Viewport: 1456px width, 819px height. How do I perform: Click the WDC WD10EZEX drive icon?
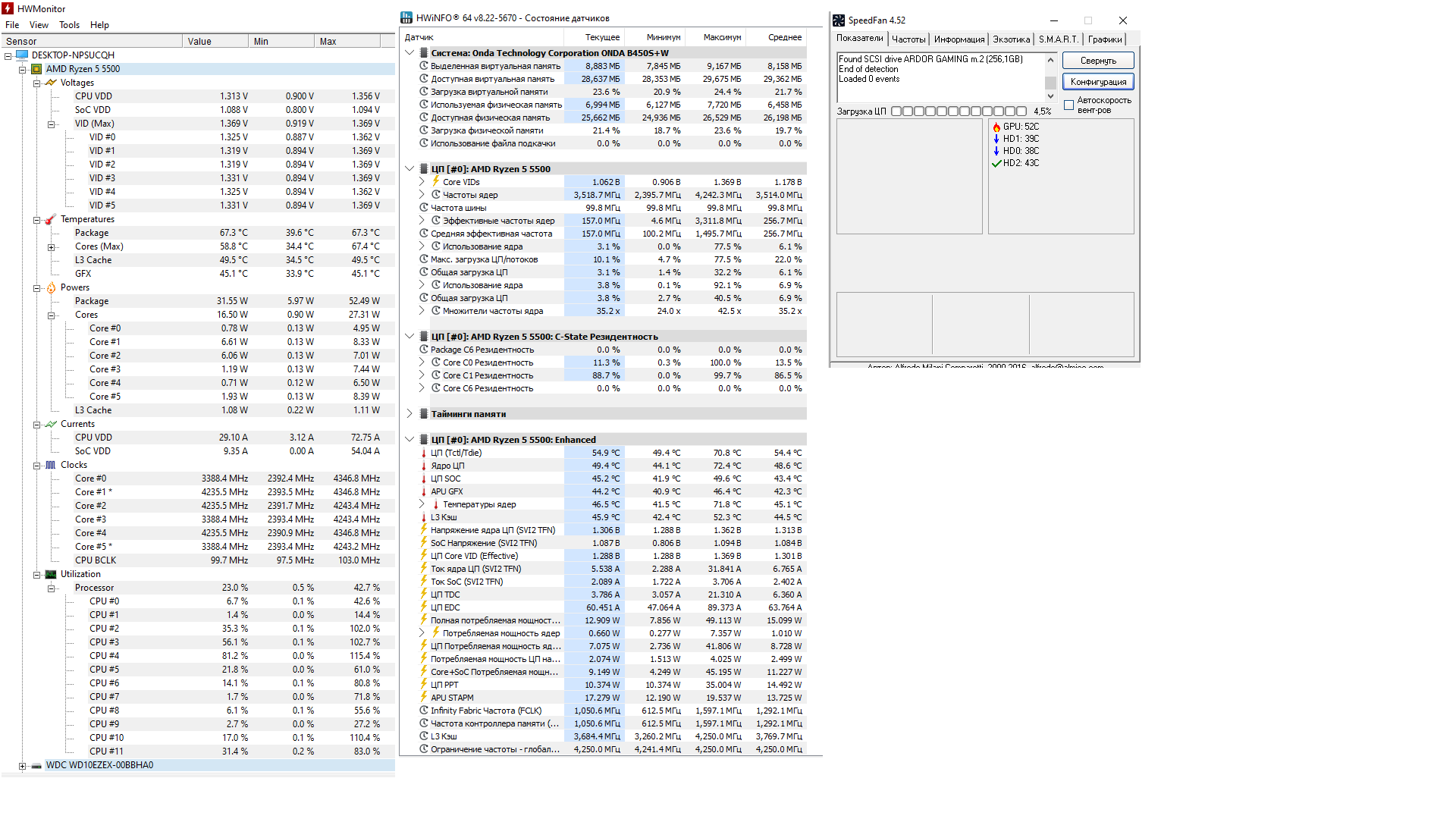tap(36, 765)
